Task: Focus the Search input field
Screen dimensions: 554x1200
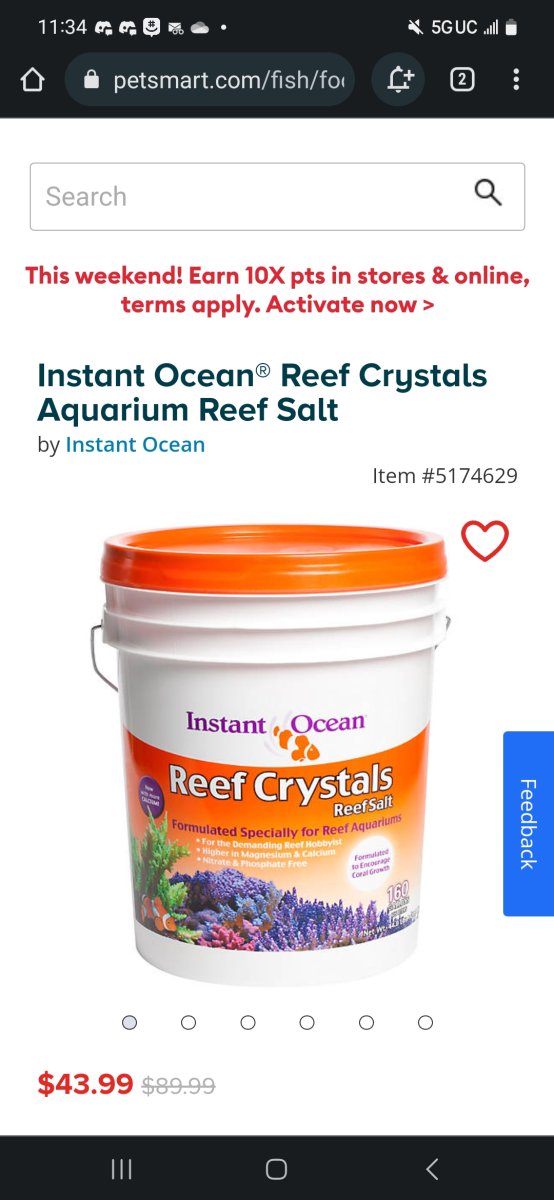Action: 277,196
